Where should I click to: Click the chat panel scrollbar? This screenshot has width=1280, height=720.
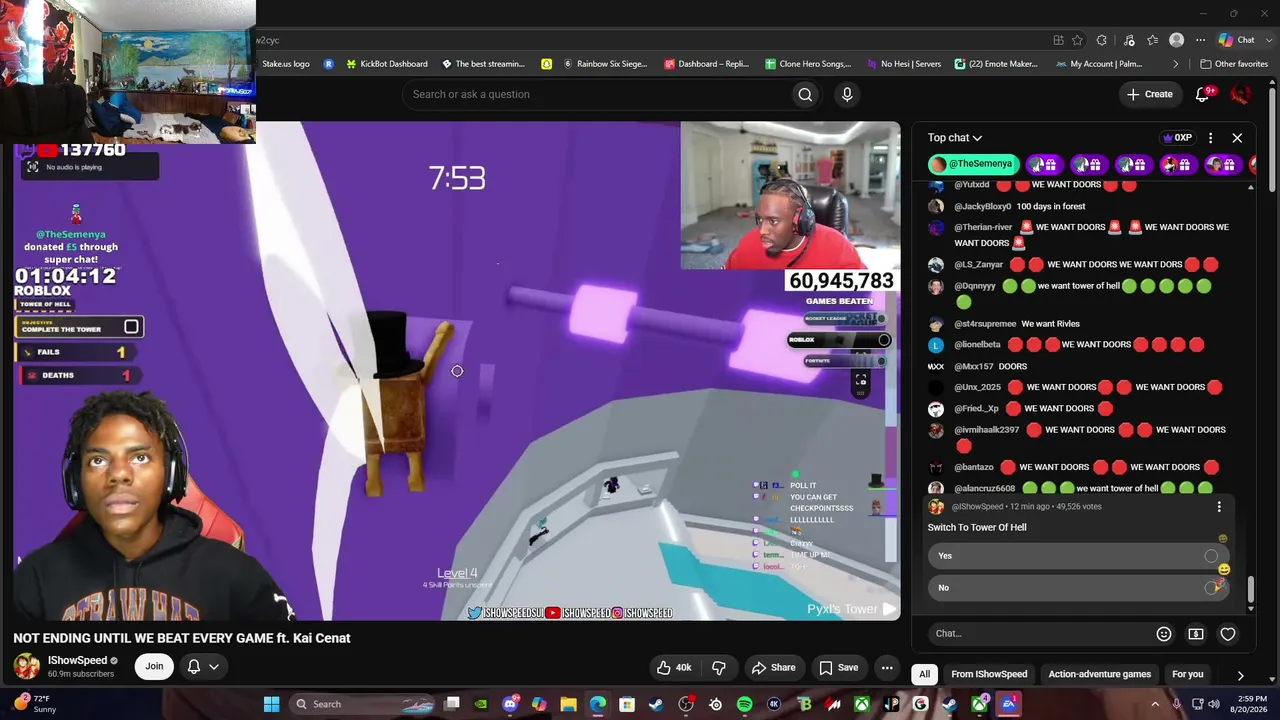[1251, 592]
